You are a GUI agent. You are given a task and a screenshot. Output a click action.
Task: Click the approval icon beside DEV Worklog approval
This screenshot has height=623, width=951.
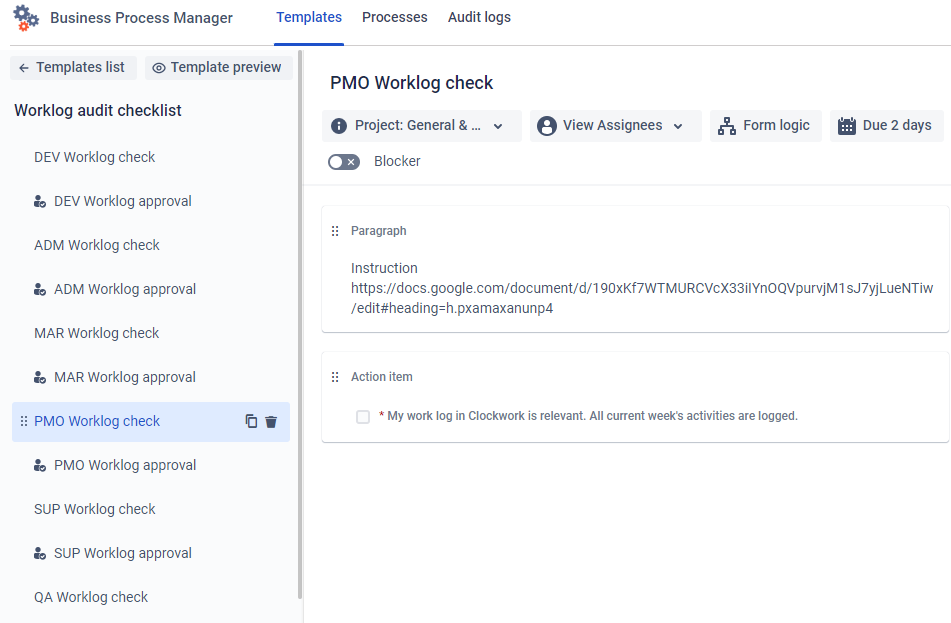pos(40,201)
